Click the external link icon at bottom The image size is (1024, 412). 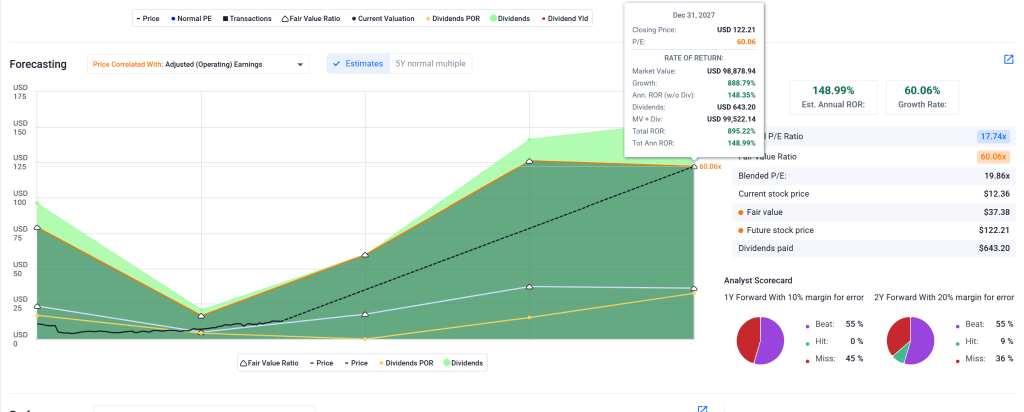pos(702,408)
